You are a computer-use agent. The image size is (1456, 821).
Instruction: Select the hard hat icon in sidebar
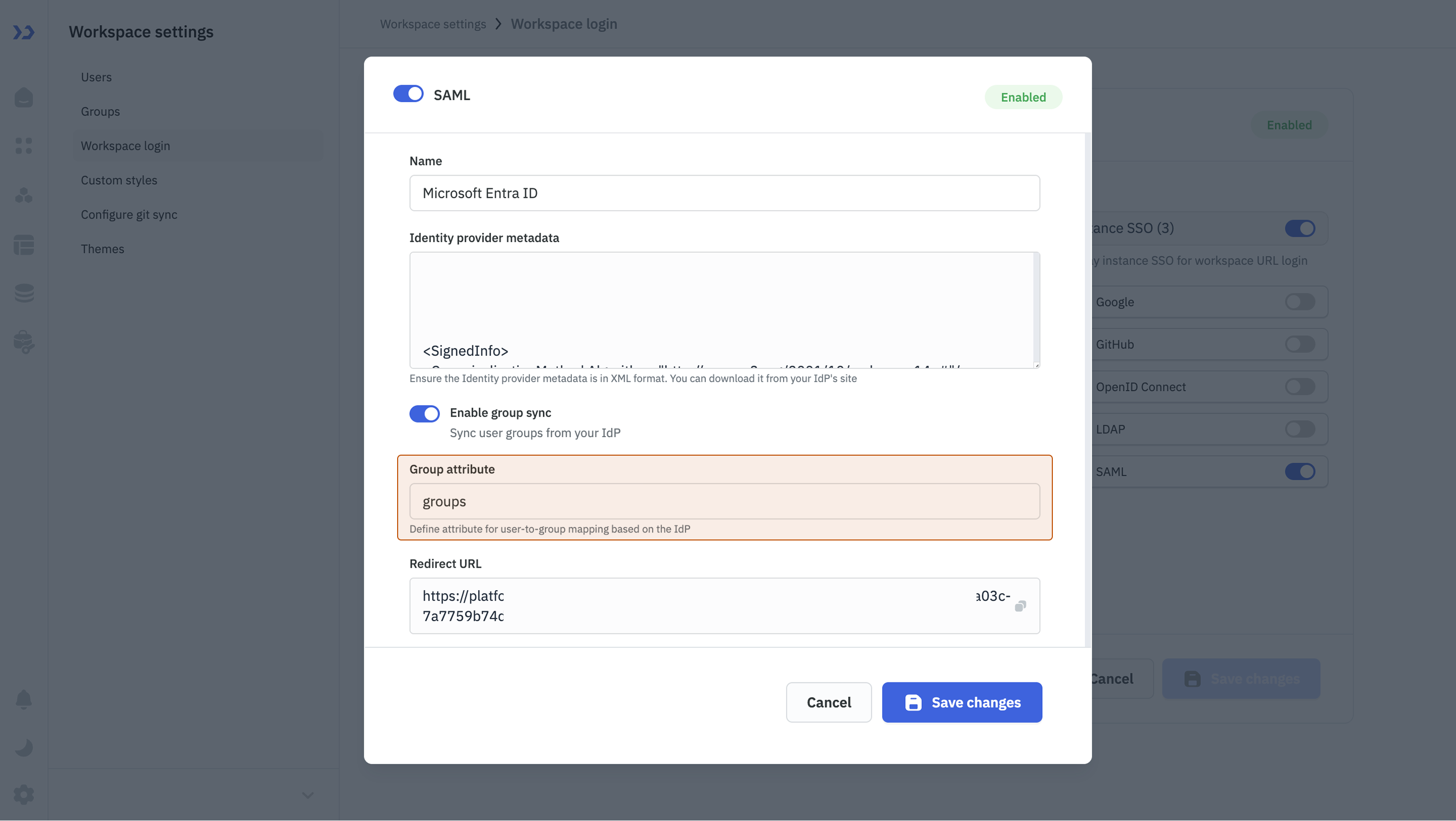tap(24, 97)
